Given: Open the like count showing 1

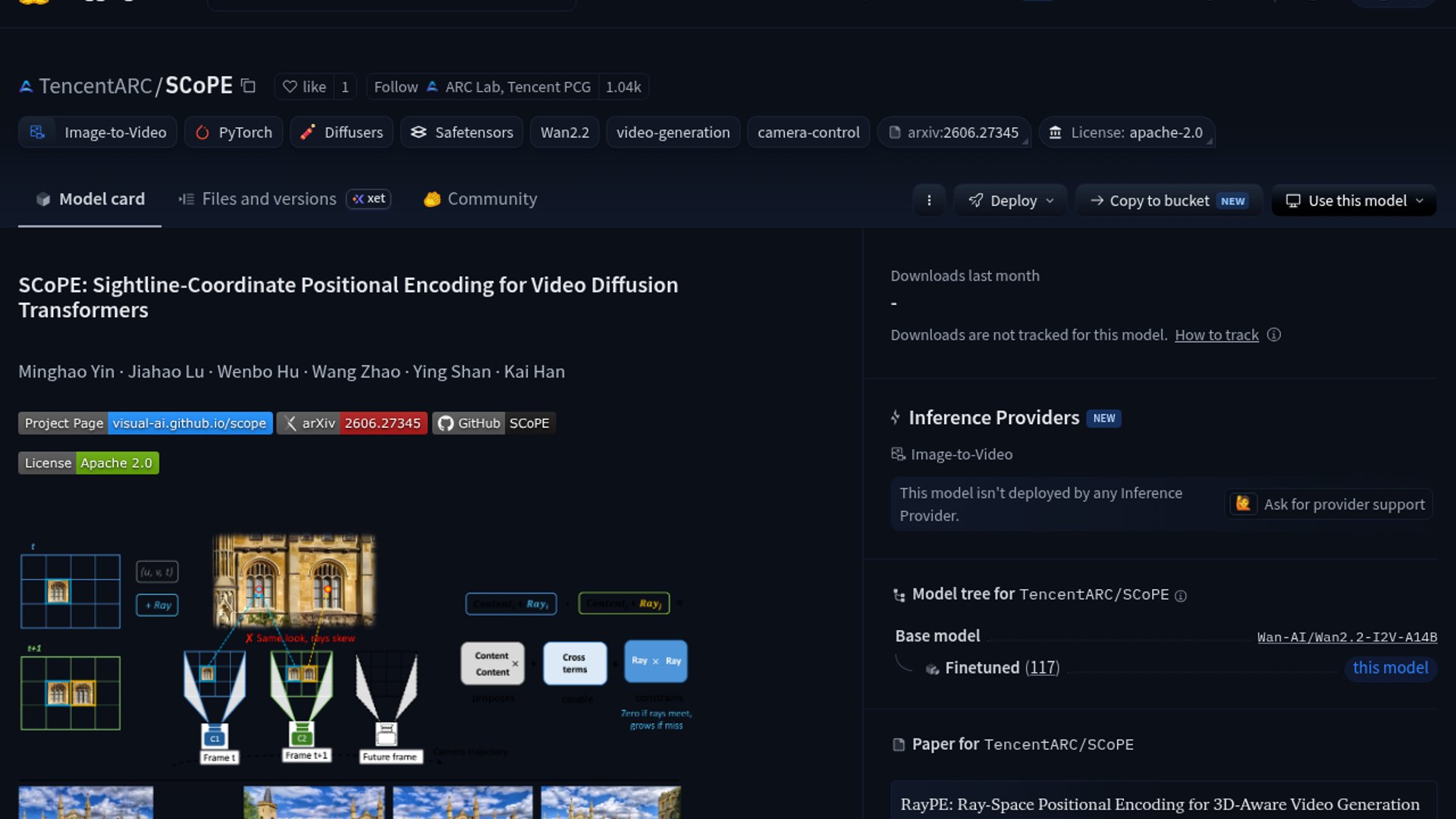Looking at the screenshot, I should pos(345,86).
